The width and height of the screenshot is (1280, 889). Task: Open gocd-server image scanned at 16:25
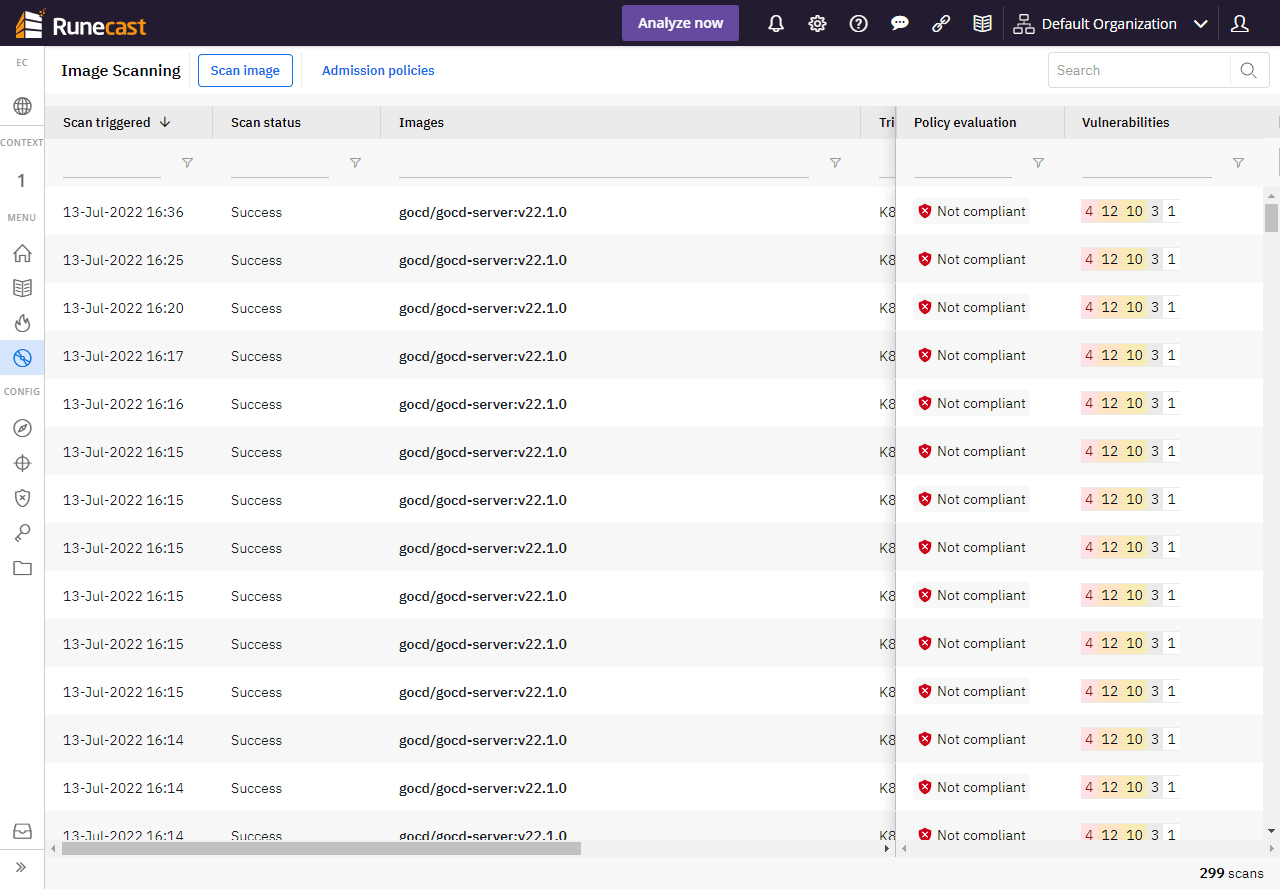[483, 260]
